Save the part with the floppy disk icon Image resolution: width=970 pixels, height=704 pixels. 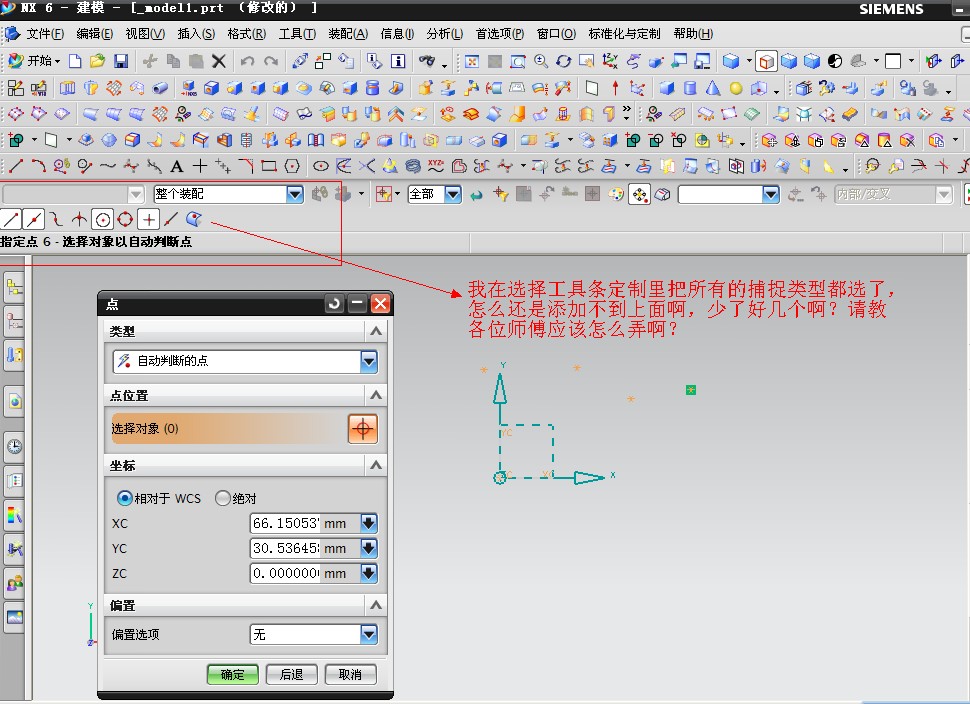coord(121,61)
